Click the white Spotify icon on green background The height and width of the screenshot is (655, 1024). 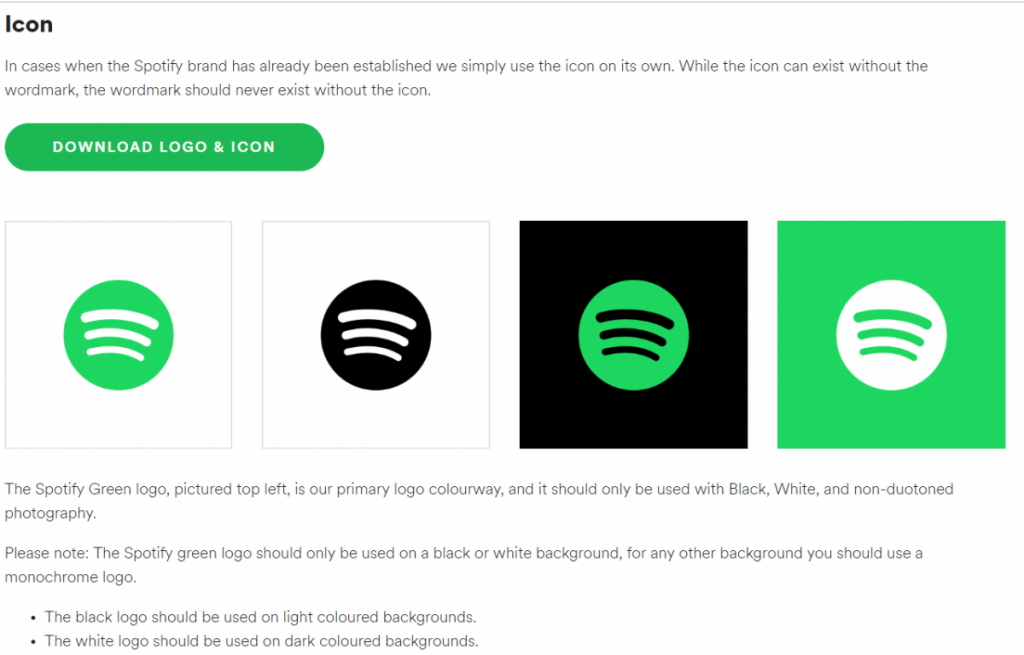tap(890, 334)
